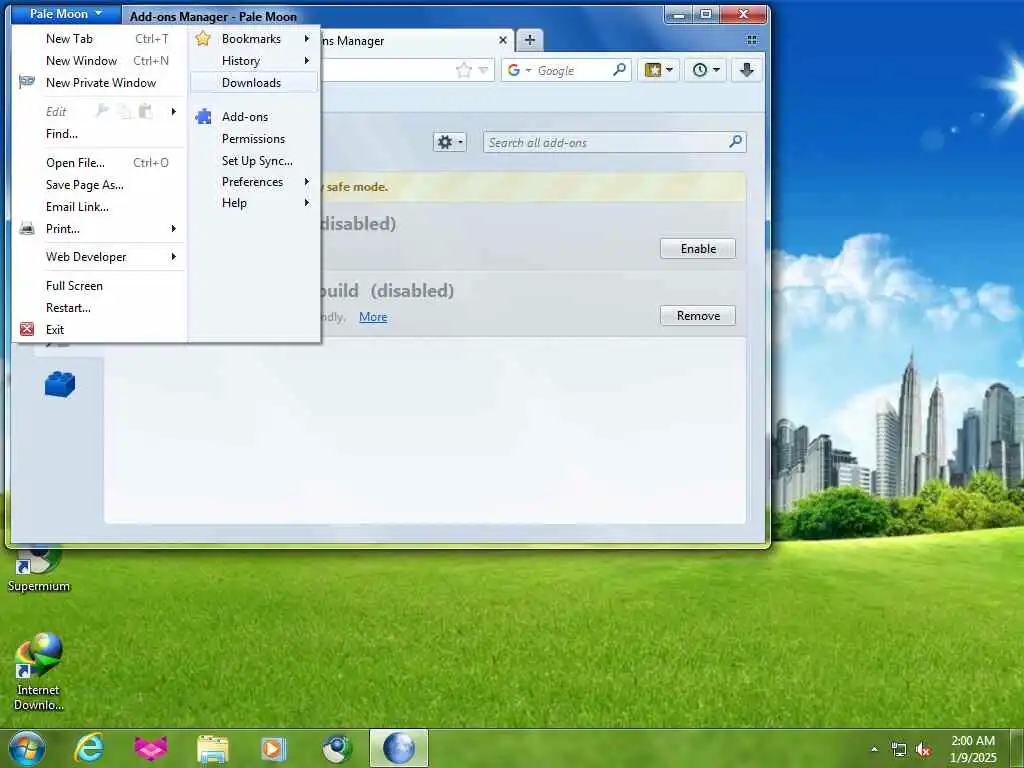Open a new tab with plus button
Screen dimensions: 1024x768
pos(530,40)
